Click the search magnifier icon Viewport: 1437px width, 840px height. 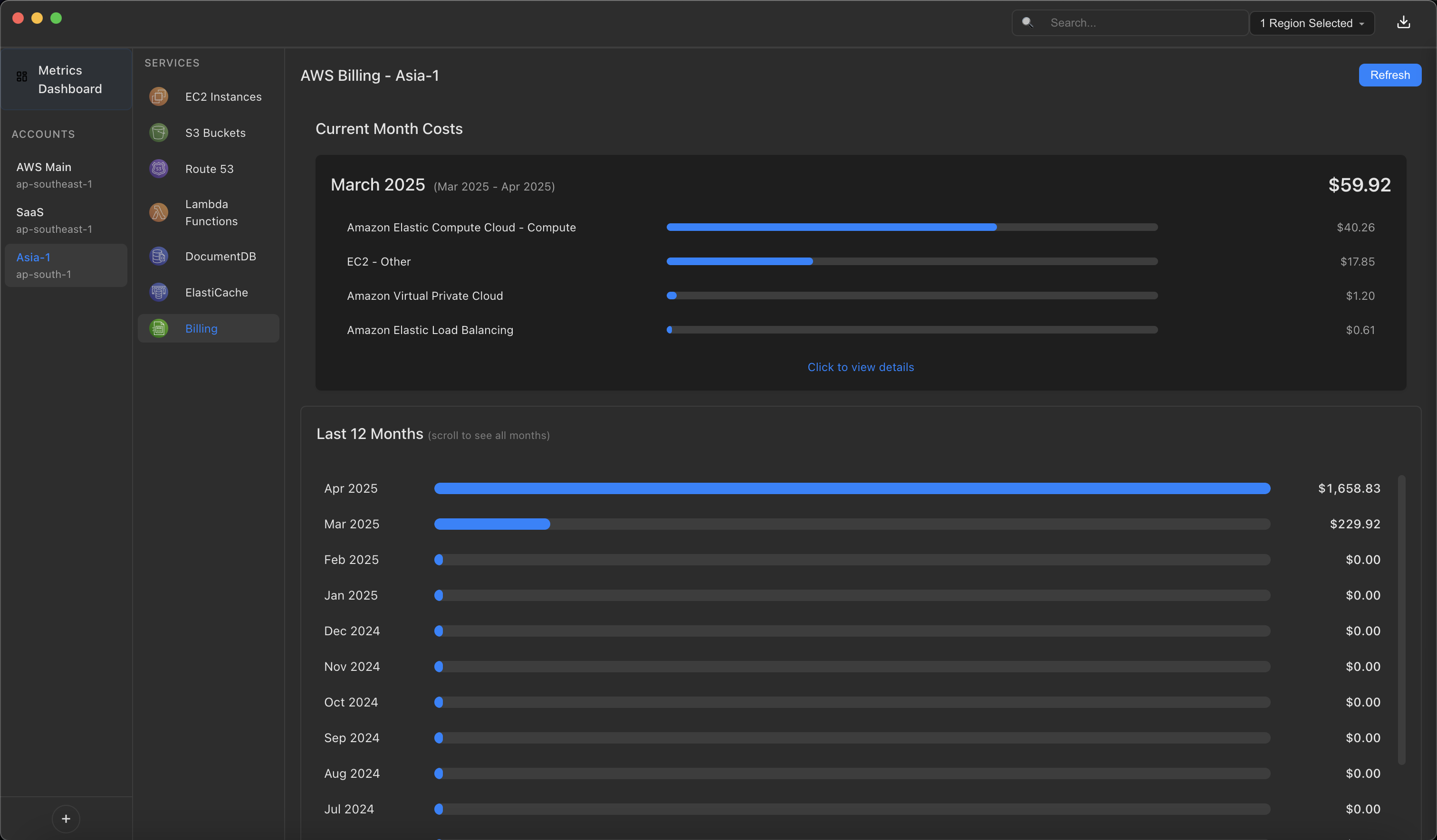coord(1027,22)
